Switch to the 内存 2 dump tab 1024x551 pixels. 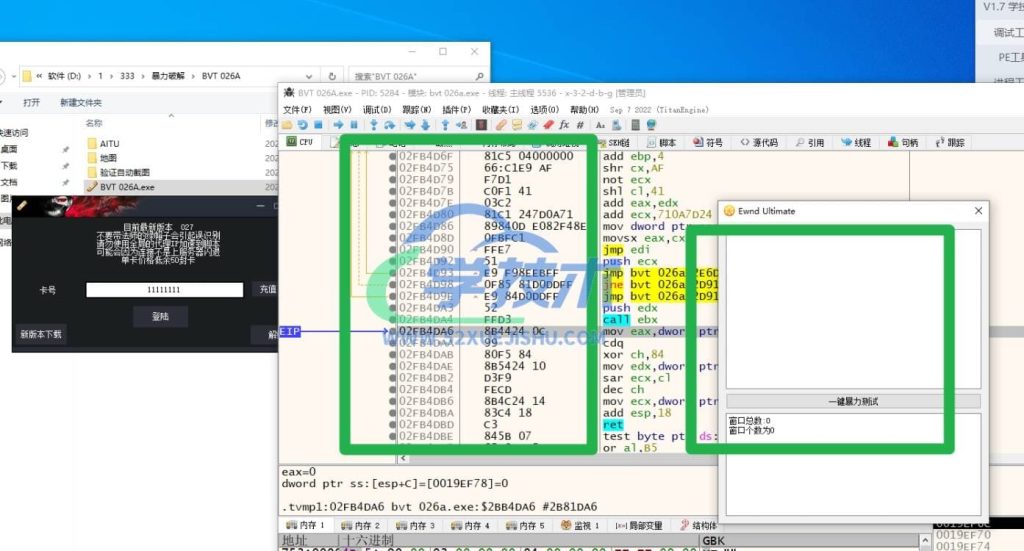tap(361, 525)
